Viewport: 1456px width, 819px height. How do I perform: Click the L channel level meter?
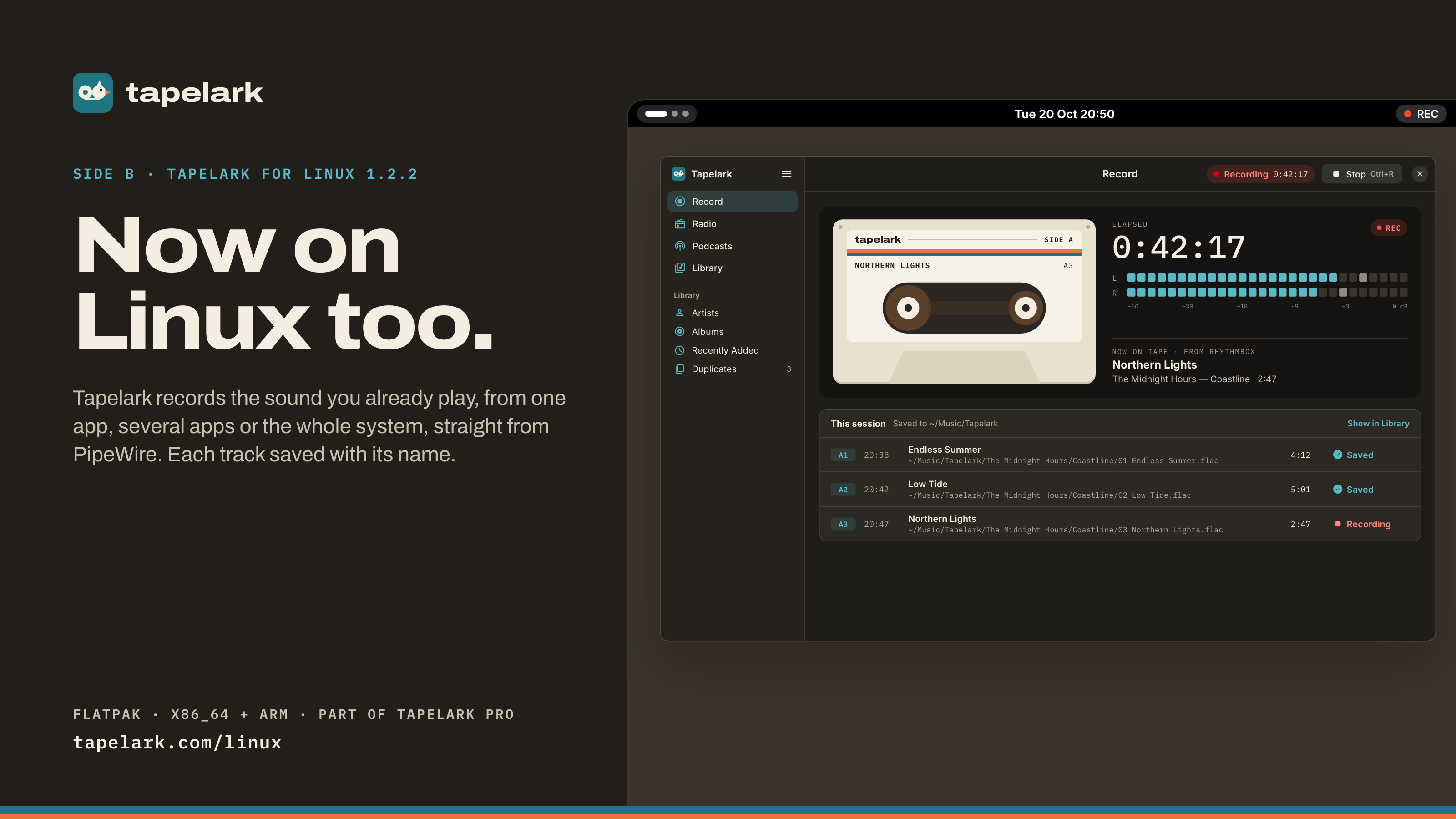click(x=1267, y=278)
